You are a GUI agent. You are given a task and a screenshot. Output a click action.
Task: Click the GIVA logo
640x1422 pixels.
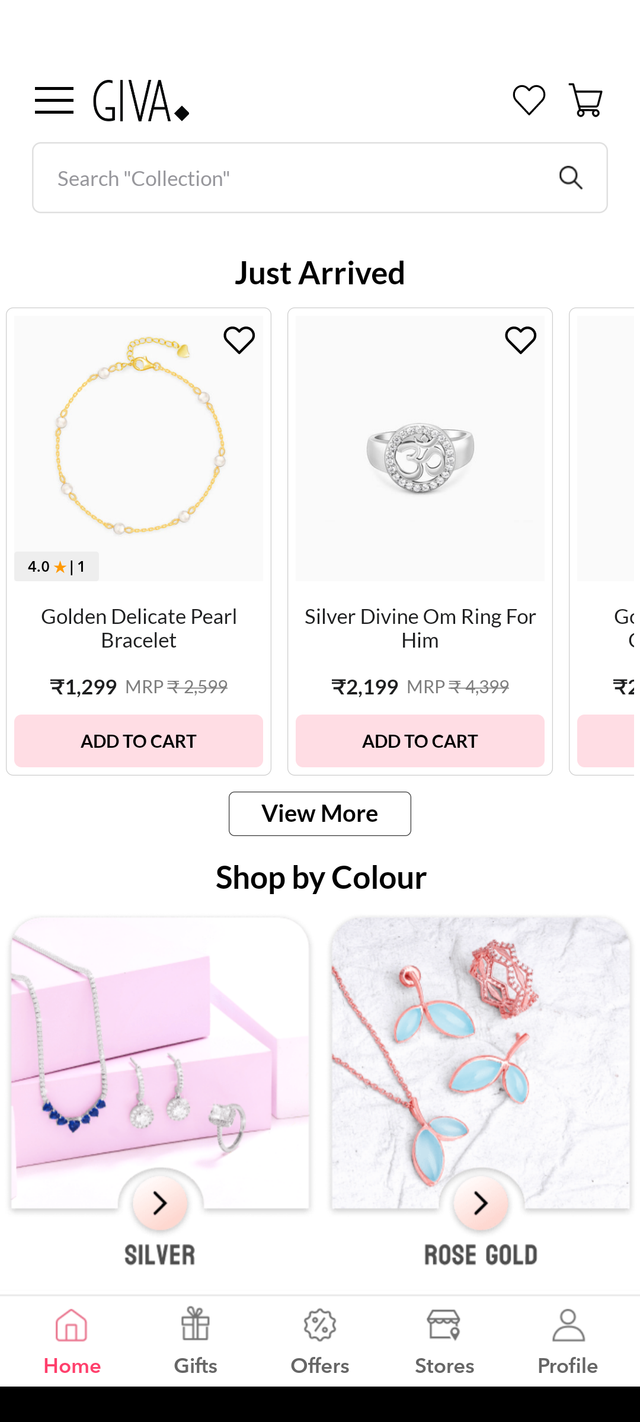pyautogui.click(x=141, y=101)
